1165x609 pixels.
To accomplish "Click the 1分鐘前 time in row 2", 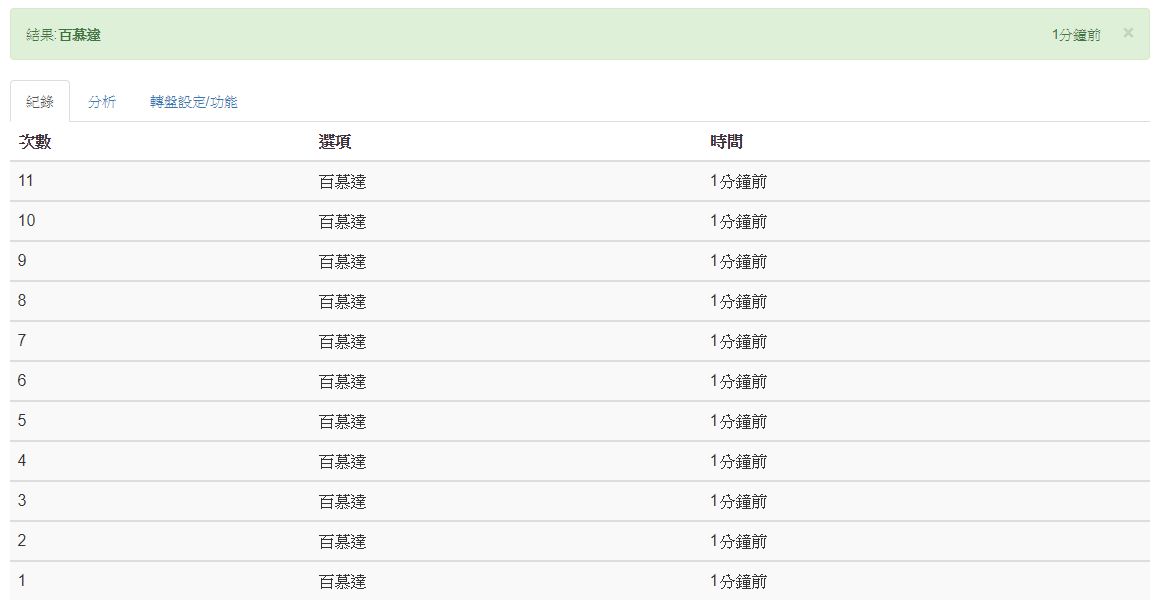I will click(x=739, y=542).
